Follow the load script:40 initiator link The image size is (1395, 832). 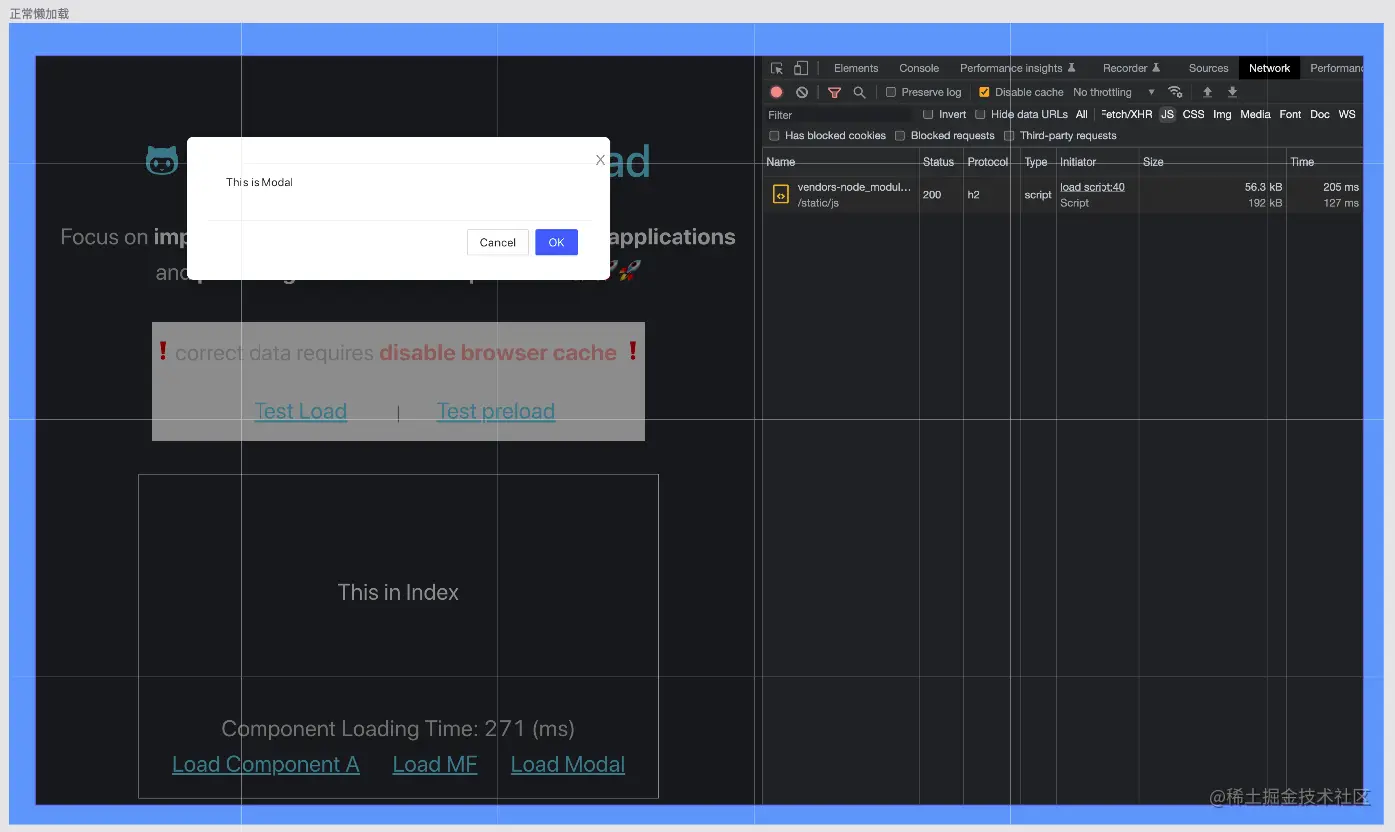[1090, 186]
